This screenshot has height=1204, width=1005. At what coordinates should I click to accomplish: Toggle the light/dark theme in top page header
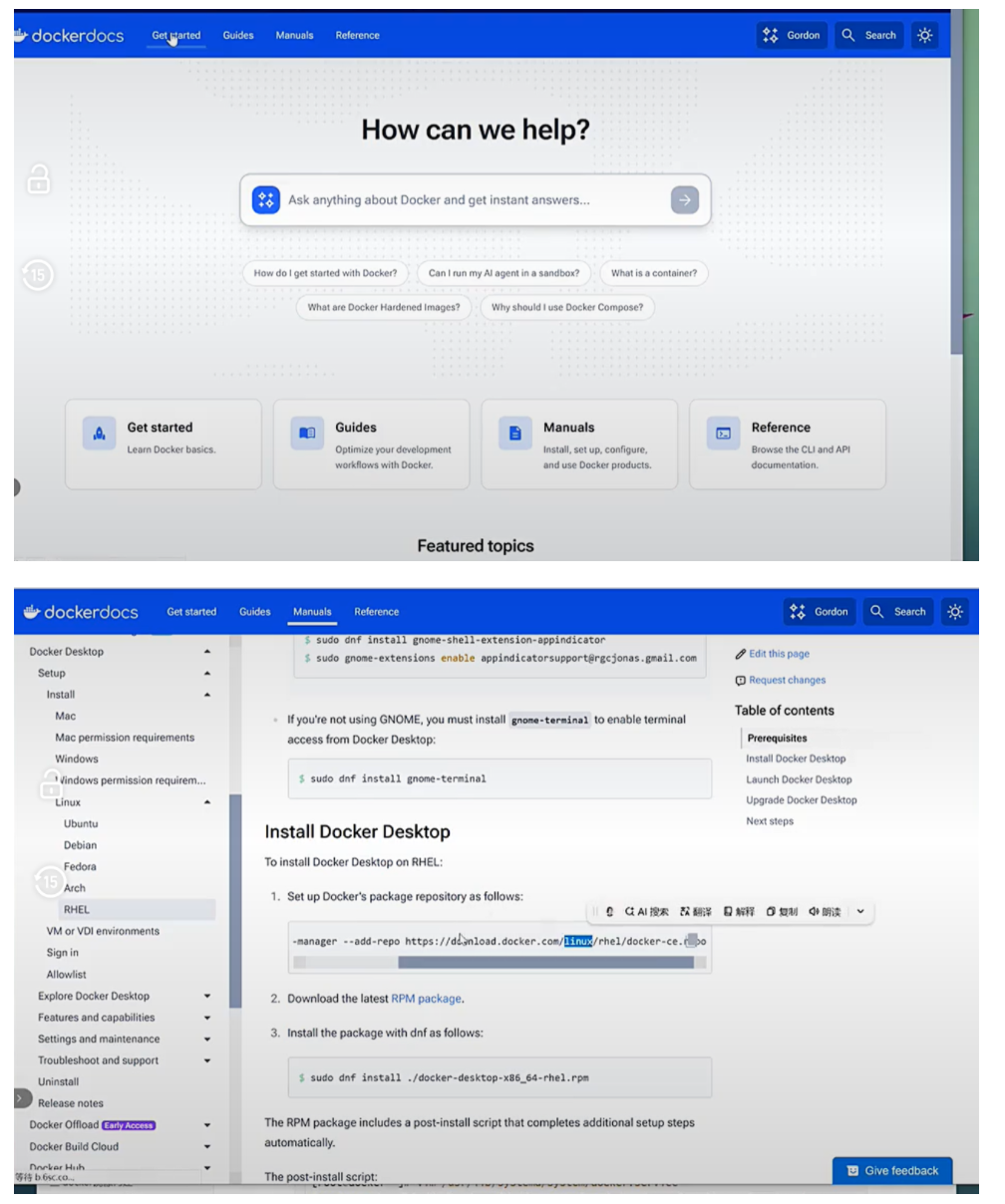coord(925,35)
